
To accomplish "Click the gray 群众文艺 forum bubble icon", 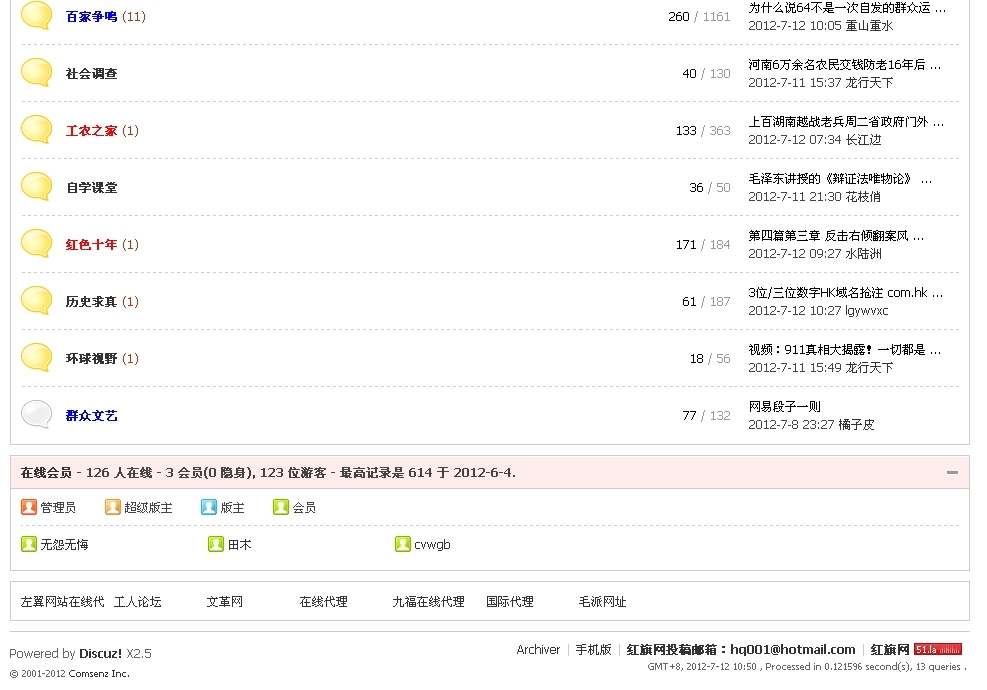I will pyautogui.click(x=37, y=415).
